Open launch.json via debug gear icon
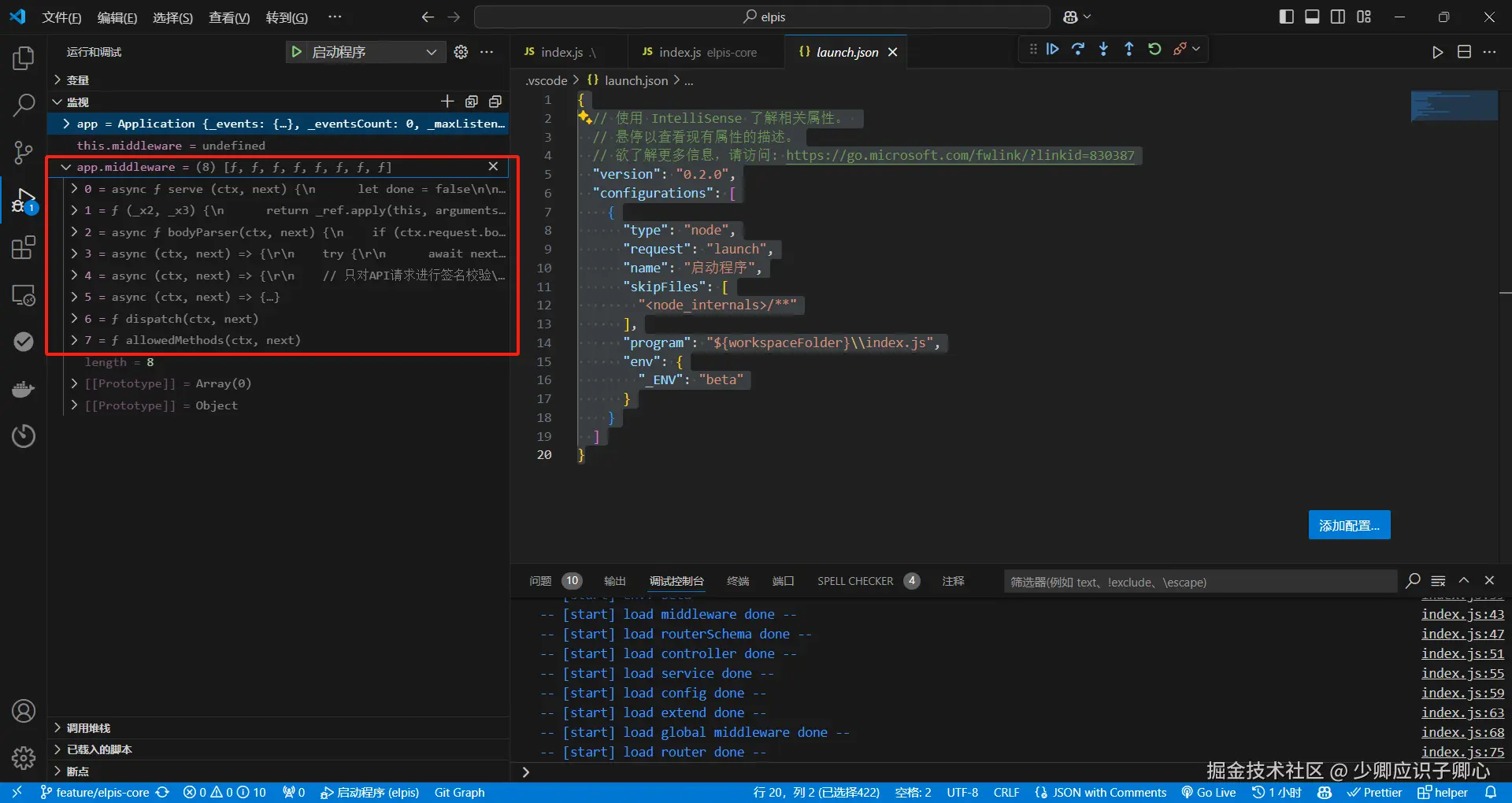Screen dimensions: 1512x803 click(x=461, y=52)
